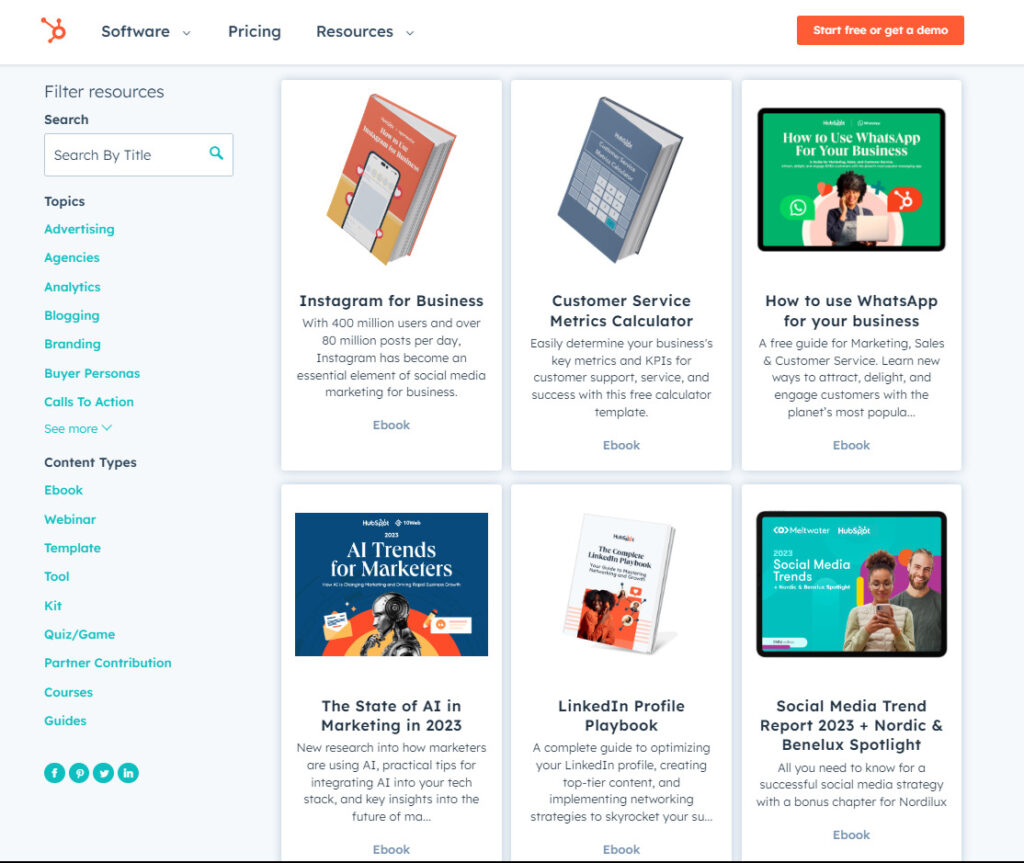The height and width of the screenshot is (863, 1024).
Task: Open Complete LinkedIn Playbook cover image
Action: coord(620,584)
